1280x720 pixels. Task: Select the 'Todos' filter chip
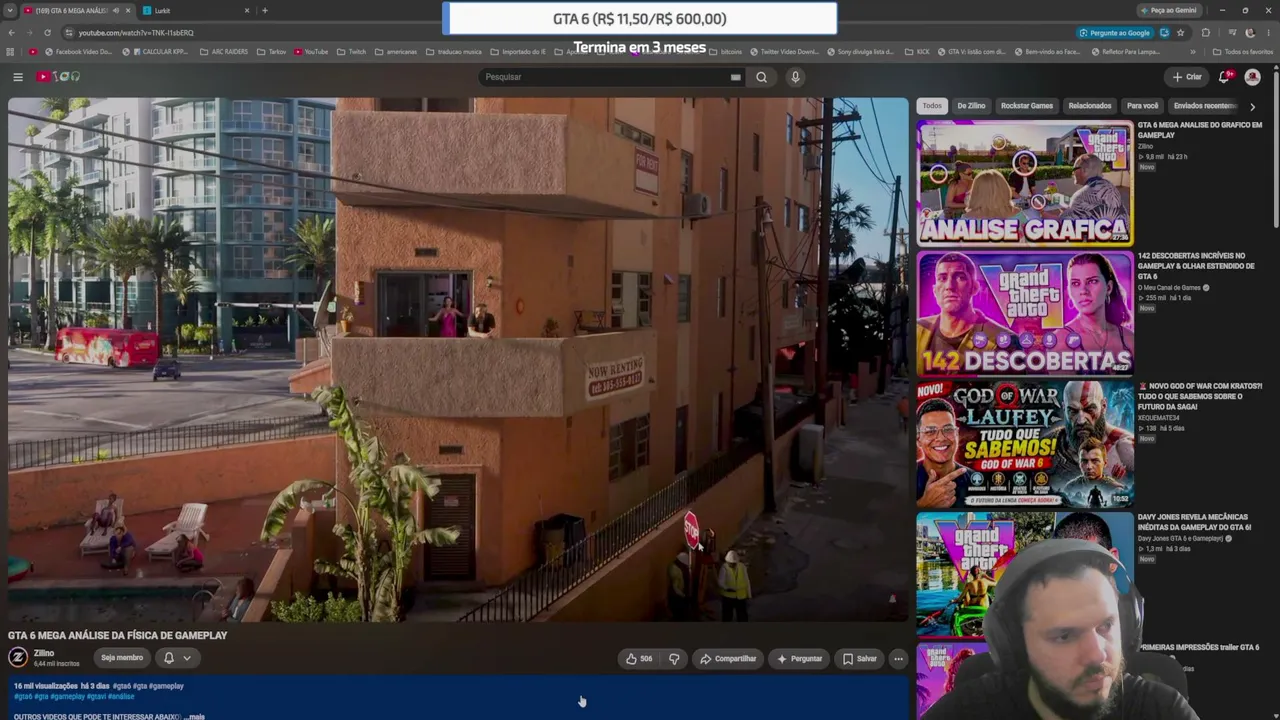pos(932,106)
